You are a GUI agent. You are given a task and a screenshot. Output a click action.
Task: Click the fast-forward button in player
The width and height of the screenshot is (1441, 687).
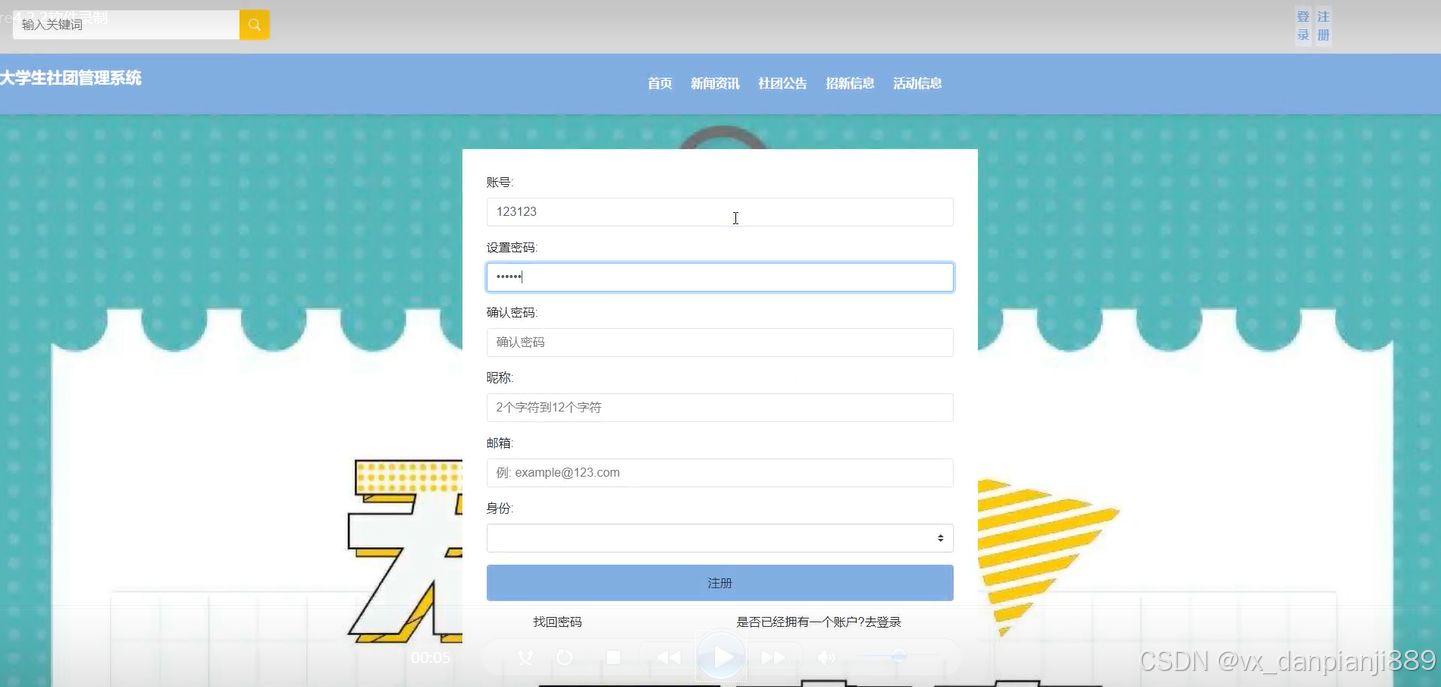click(x=773, y=657)
